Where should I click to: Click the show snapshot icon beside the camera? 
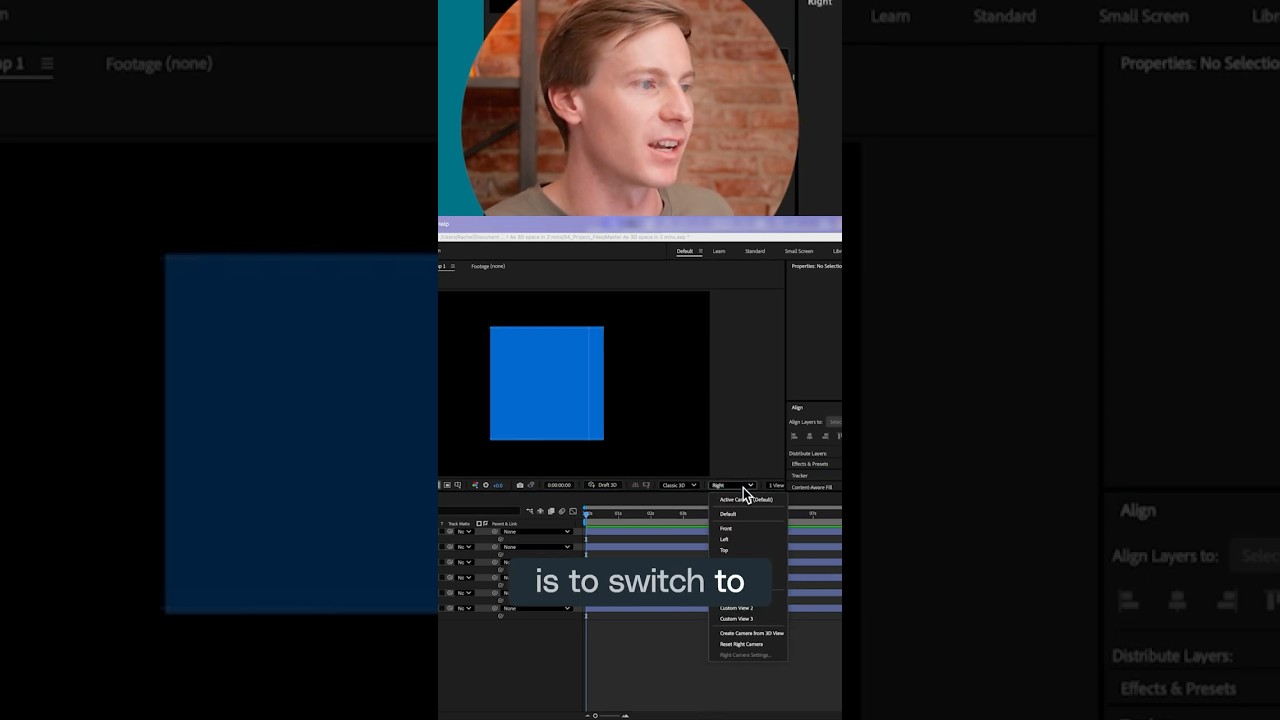[531, 485]
